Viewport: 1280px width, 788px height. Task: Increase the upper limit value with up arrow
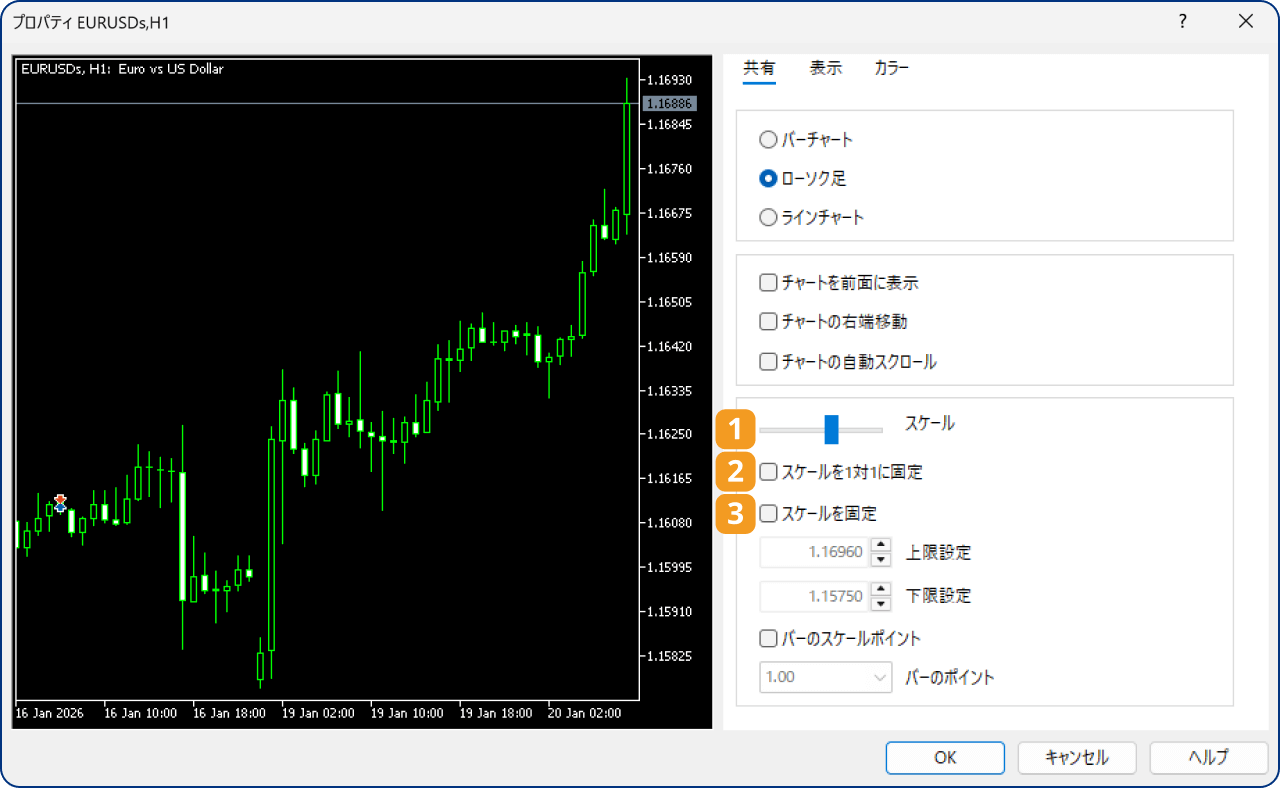(880, 545)
